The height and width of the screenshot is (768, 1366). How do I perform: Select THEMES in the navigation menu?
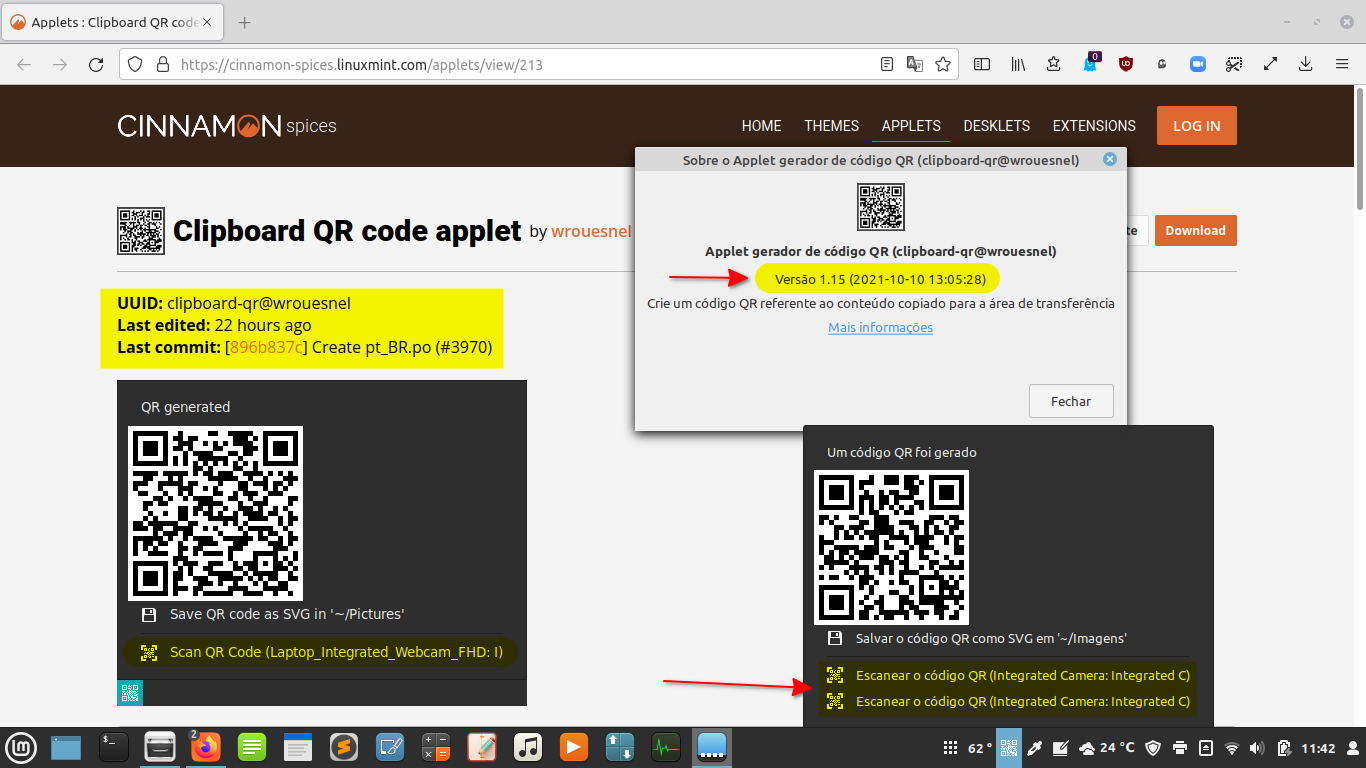click(831, 126)
